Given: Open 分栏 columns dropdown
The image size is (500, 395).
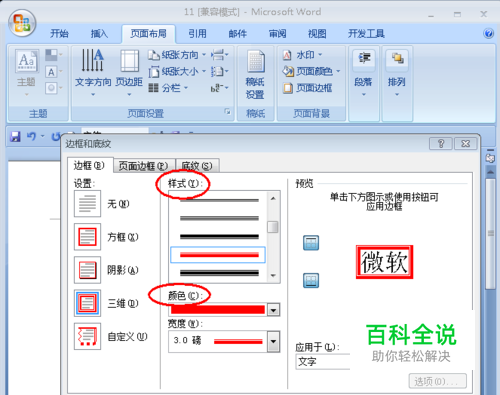Looking at the screenshot, I should (168, 88).
